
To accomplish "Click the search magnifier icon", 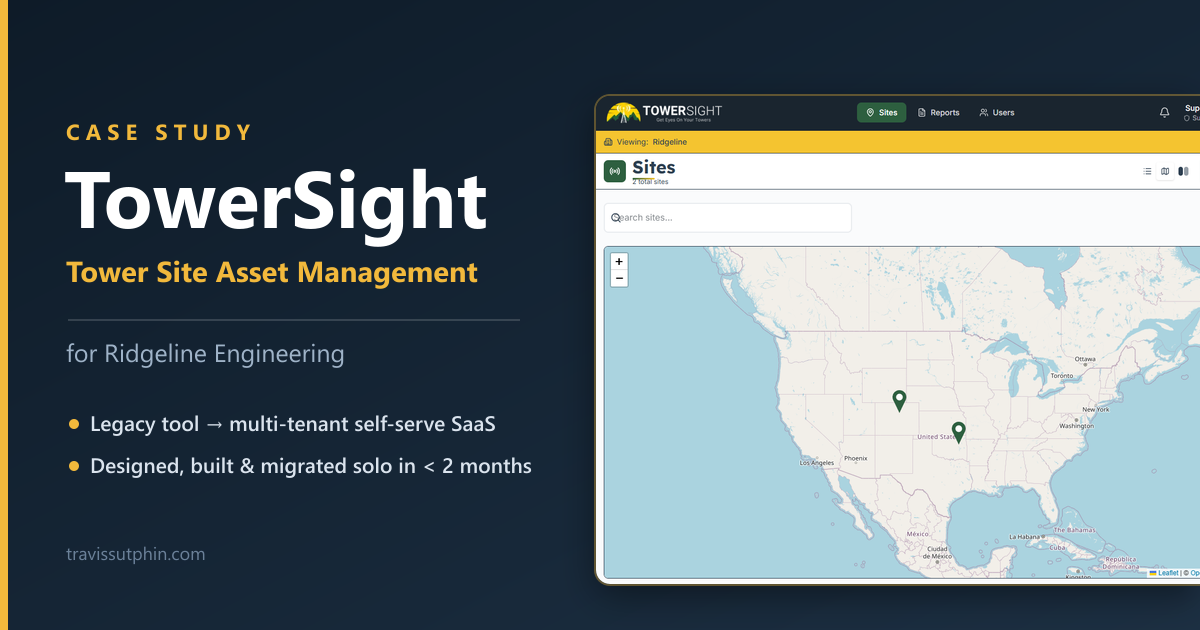I will click(616, 217).
